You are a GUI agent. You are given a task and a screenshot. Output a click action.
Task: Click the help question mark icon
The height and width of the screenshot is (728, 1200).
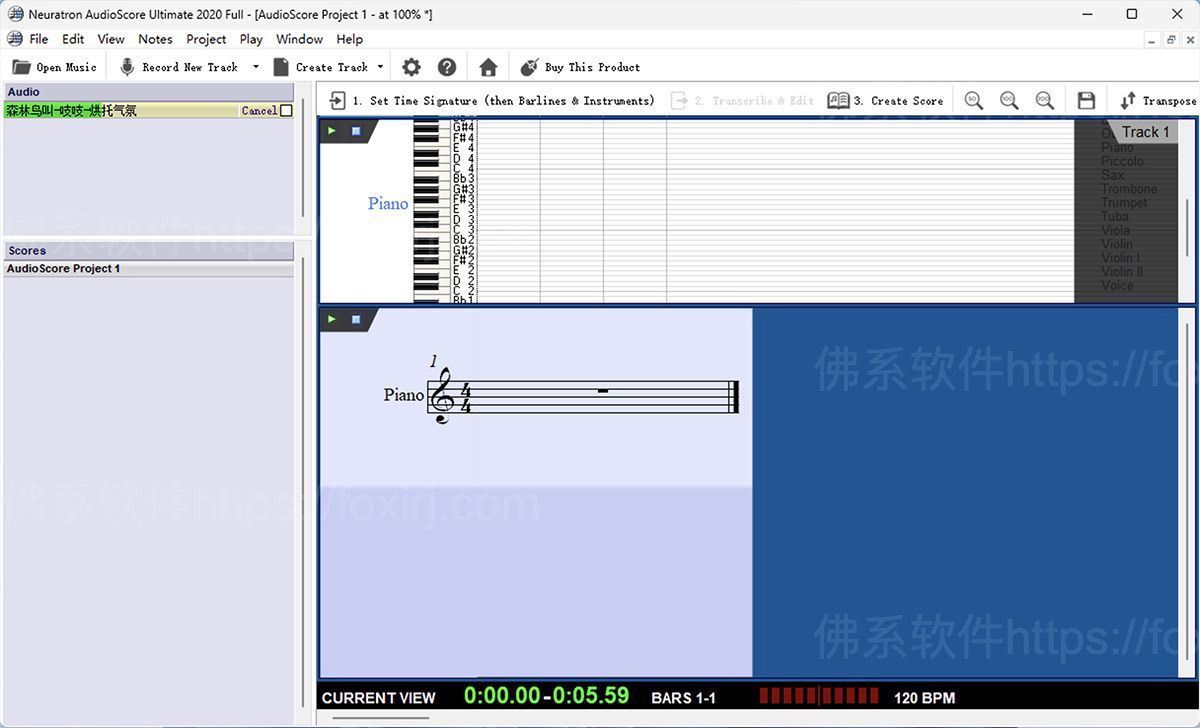pyautogui.click(x=447, y=67)
